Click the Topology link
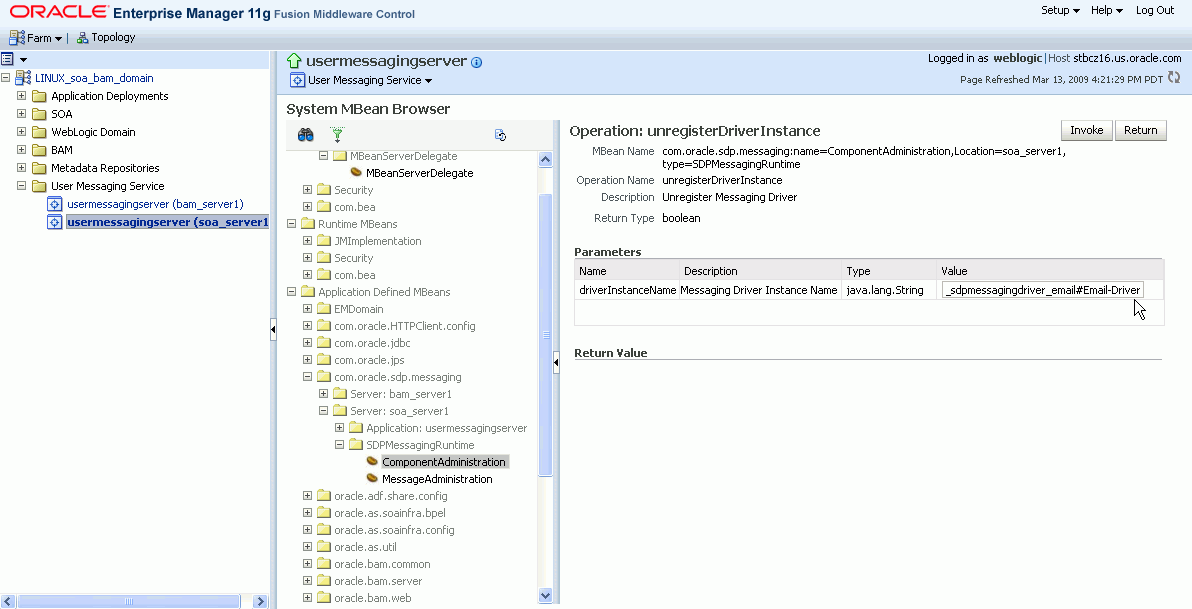This screenshot has height=609, width=1192. (x=113, y=37)
